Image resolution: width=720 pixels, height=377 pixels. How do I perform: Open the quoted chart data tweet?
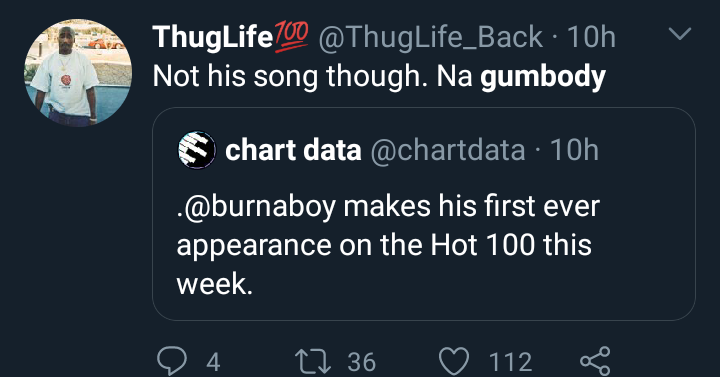click(423, 214)
